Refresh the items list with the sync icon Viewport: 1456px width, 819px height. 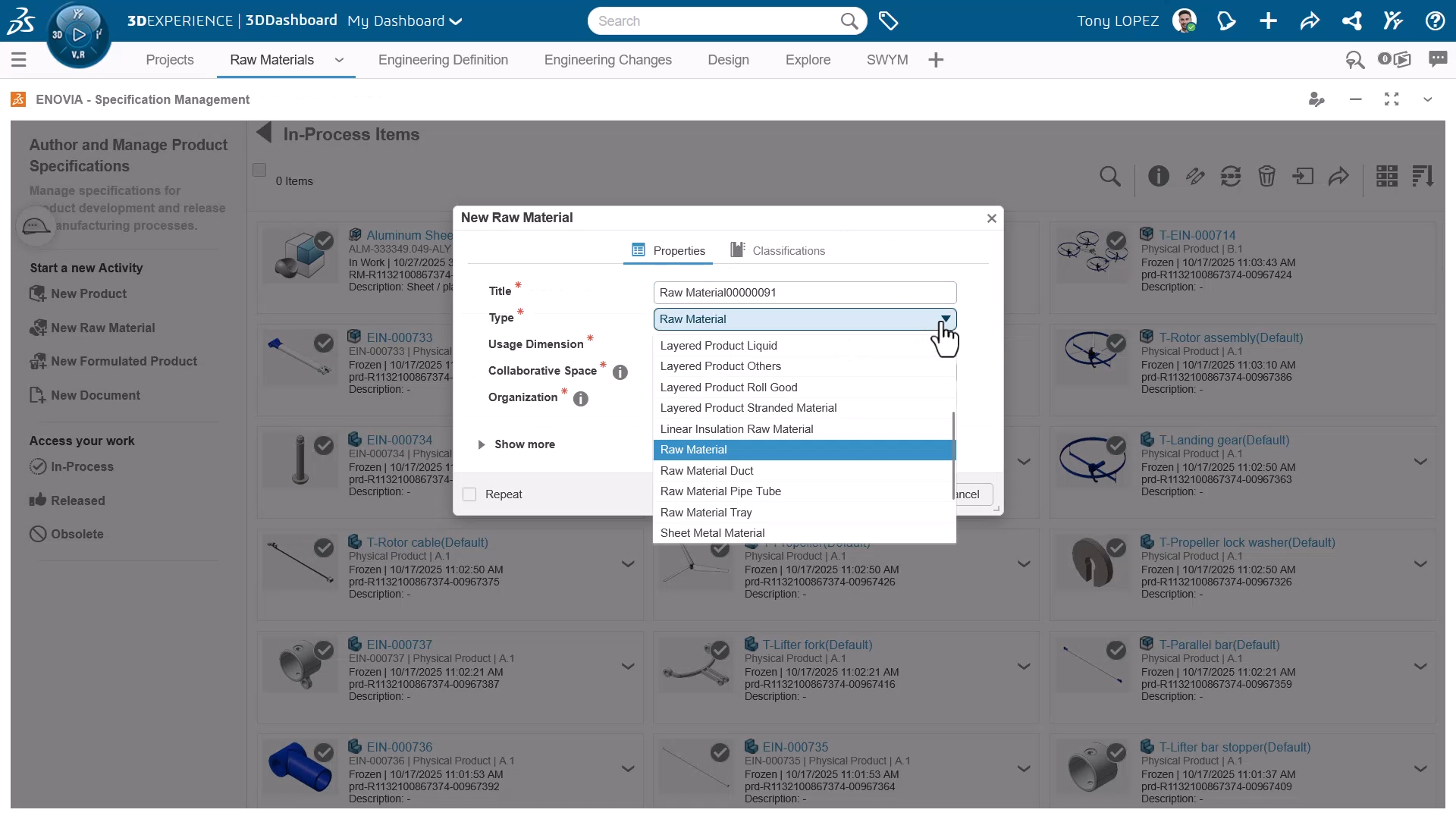tap(1230, 176)
